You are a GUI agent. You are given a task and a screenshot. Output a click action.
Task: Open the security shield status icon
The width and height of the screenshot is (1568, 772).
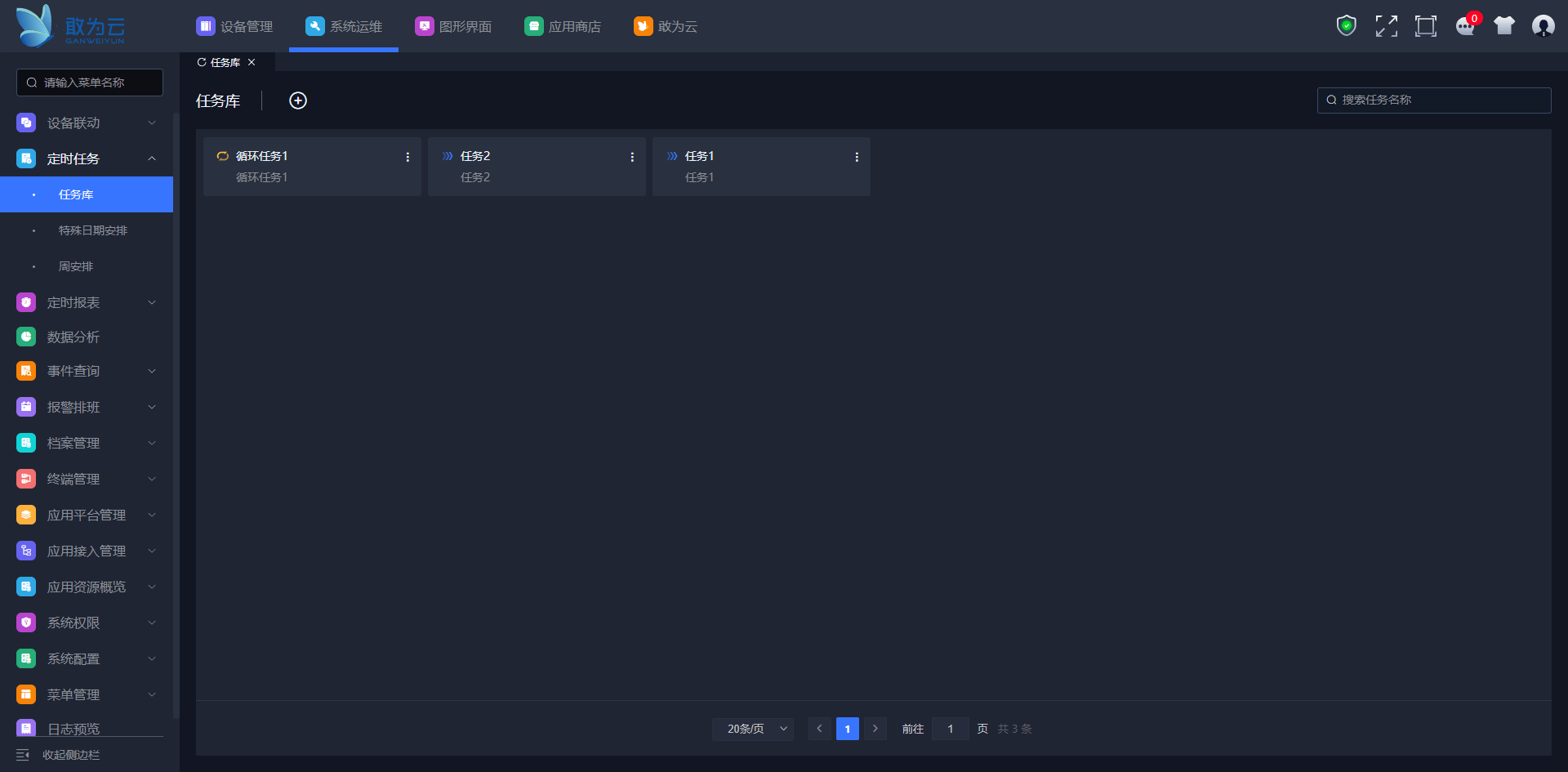click(x=1347, y=26)
